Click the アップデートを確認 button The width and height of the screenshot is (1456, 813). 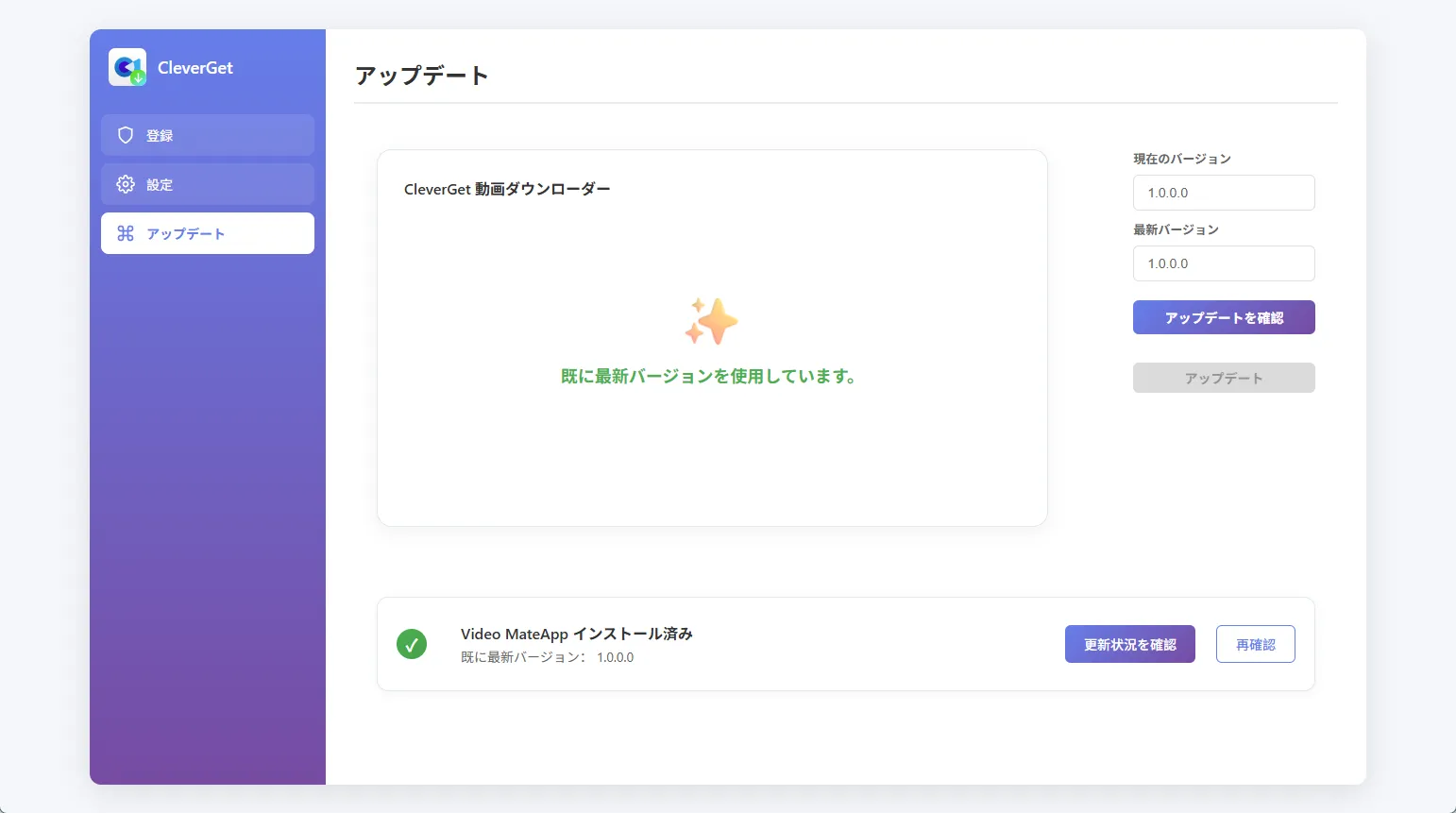1224,317
